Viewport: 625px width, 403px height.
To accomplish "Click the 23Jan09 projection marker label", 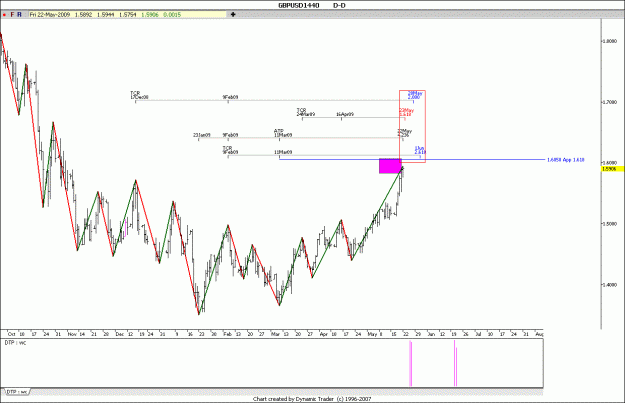I will point(202,135).
